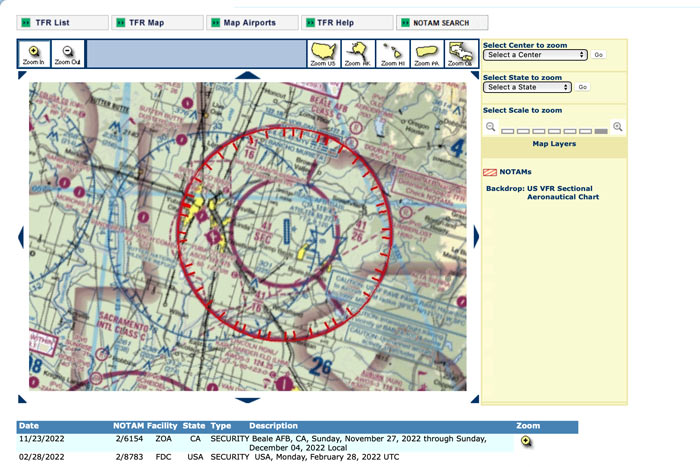Click the Map Layers header
This screenshot has width=700, height=467.
[x=554, y=144]
